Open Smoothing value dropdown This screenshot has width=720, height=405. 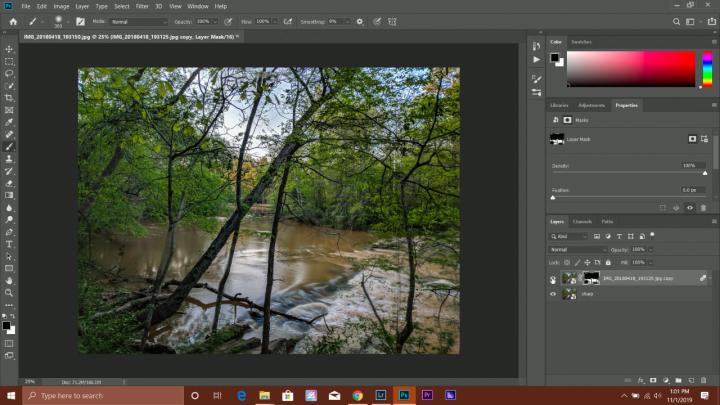coord(348,22)
